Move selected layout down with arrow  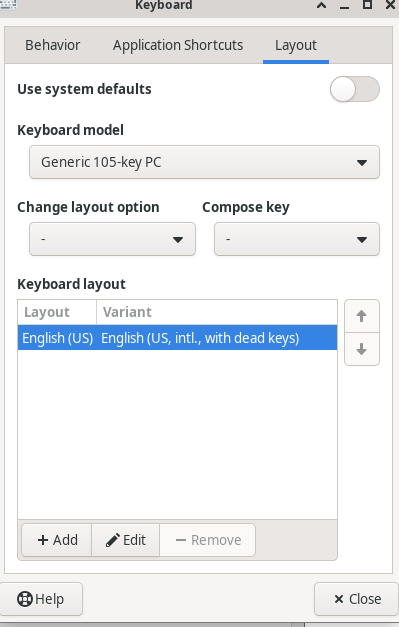(361, 349)
